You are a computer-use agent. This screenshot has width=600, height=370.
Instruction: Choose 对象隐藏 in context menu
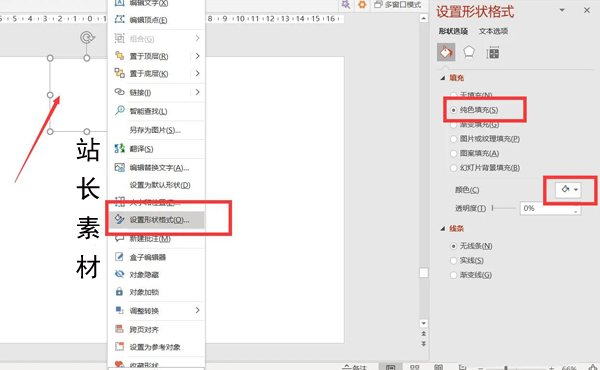(x=156, y=275)
